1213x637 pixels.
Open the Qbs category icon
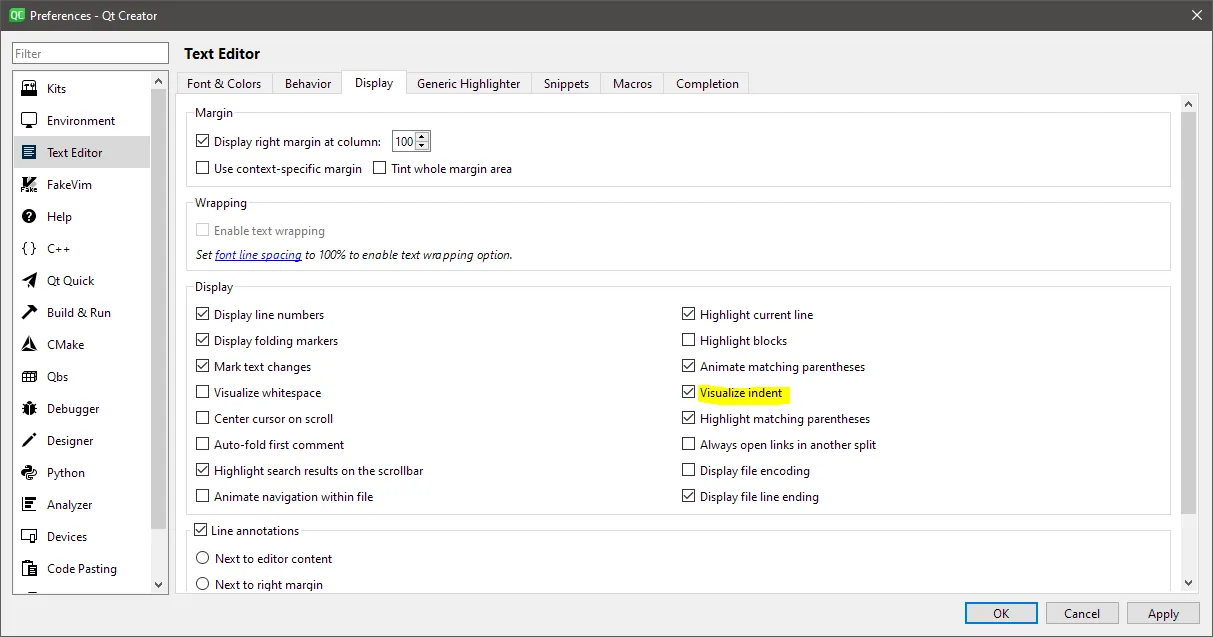[x=29, y=376]
